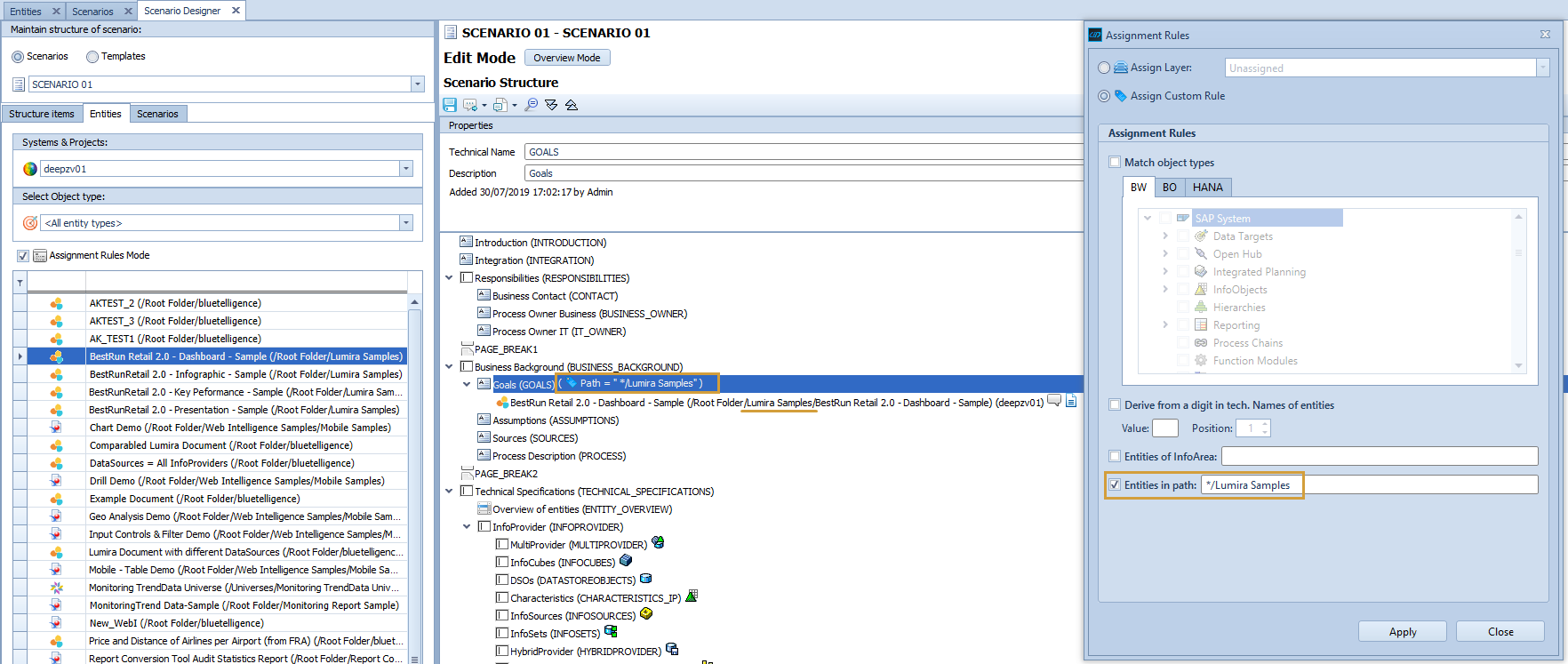Click the speech bubble comment icon beside deepzv01

(1054, 401)
